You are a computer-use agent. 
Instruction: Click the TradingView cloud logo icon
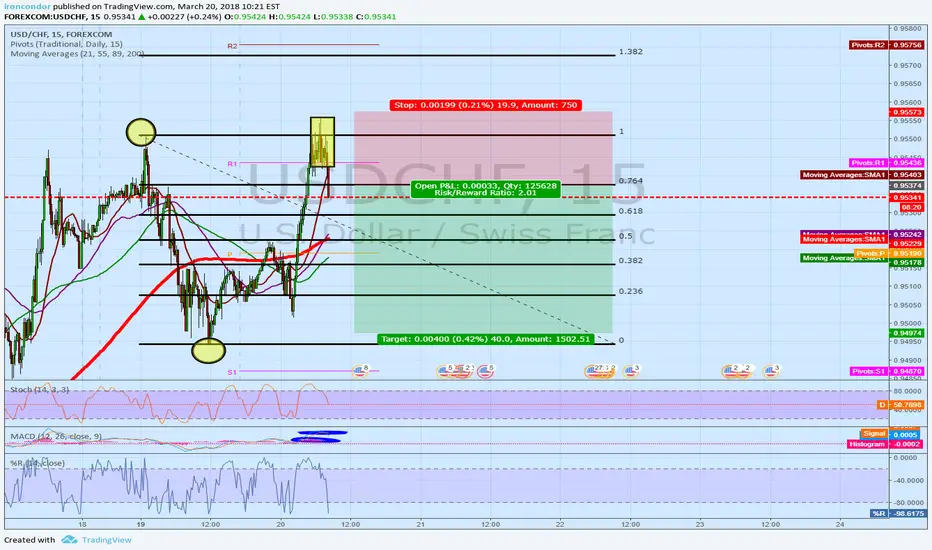coord(69,540)
